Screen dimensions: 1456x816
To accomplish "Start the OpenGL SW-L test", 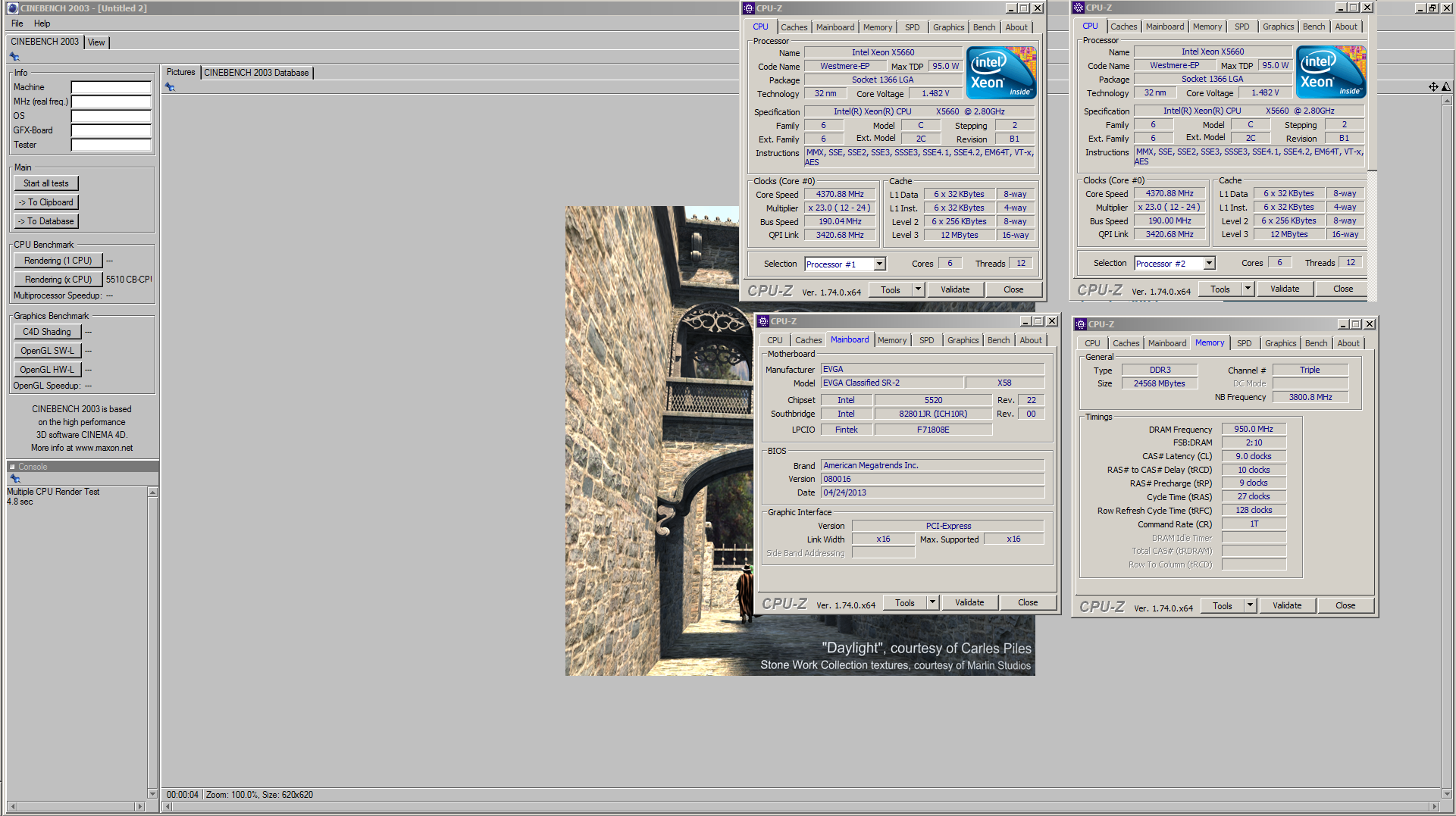I will point(47,351).
